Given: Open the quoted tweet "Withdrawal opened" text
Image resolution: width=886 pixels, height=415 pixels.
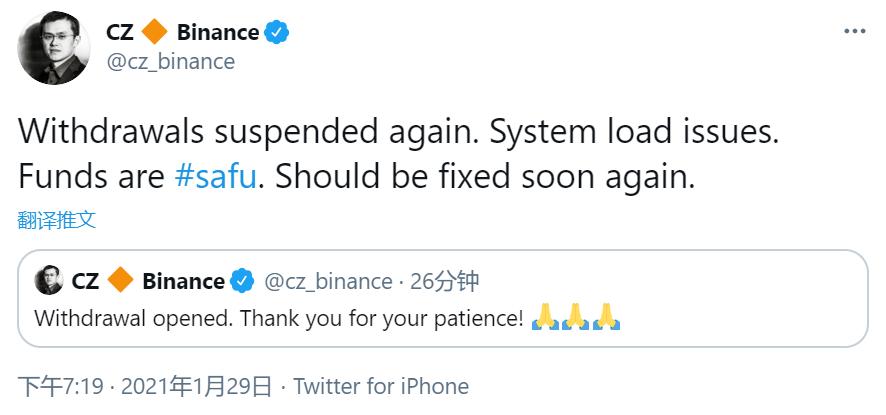Looking at the screenshot, I should tap(278, 319).
